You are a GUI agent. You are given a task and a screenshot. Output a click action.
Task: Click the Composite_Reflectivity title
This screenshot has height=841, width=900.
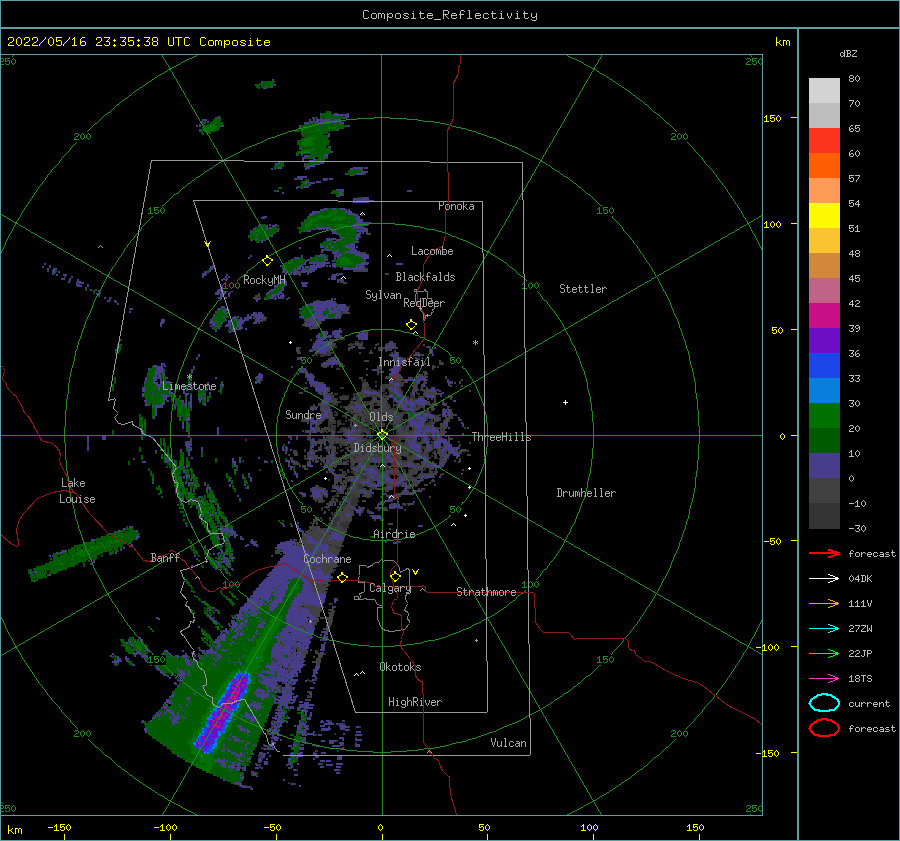click(450, 15)
